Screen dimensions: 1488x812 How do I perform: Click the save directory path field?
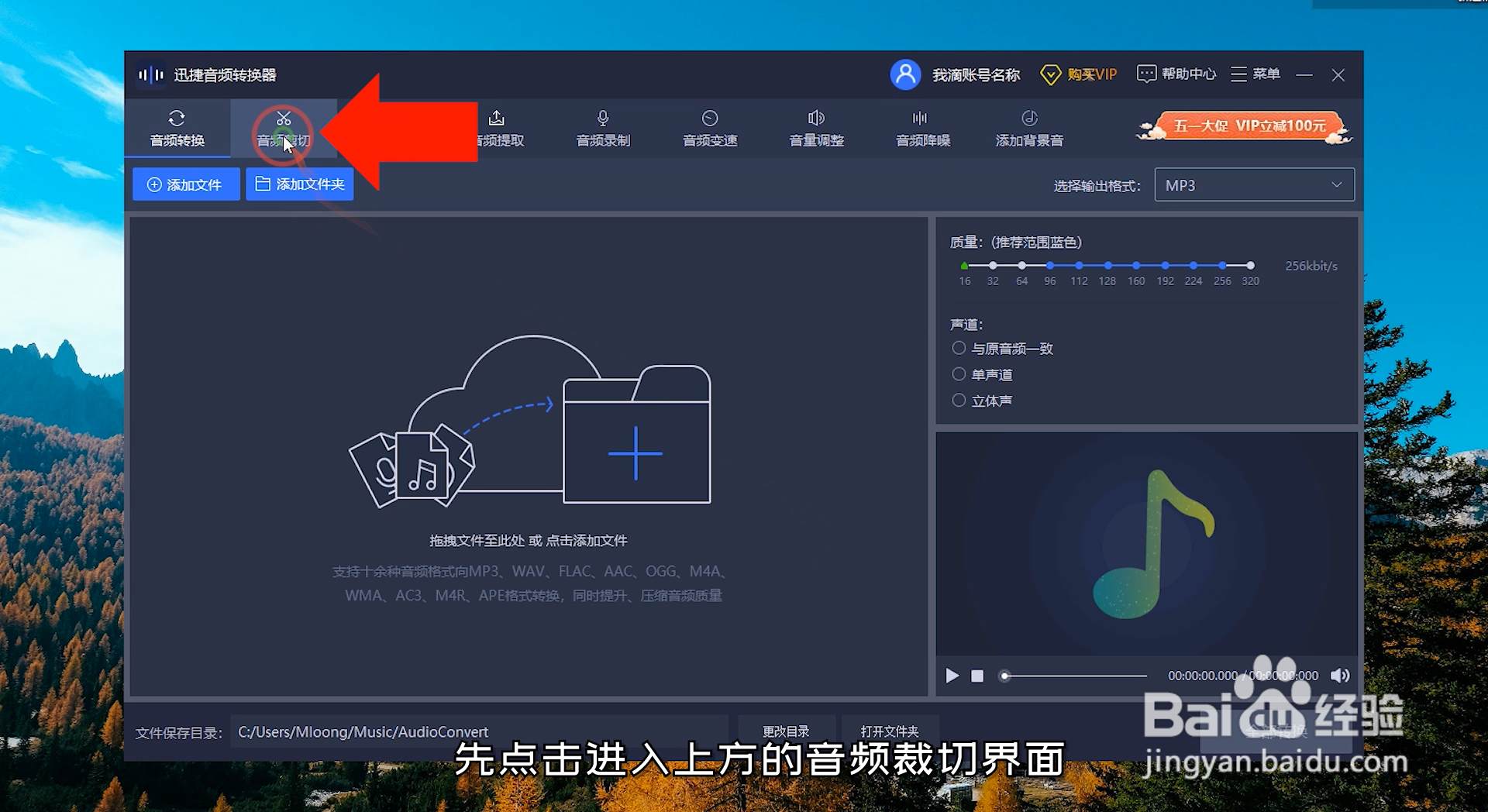479,731
